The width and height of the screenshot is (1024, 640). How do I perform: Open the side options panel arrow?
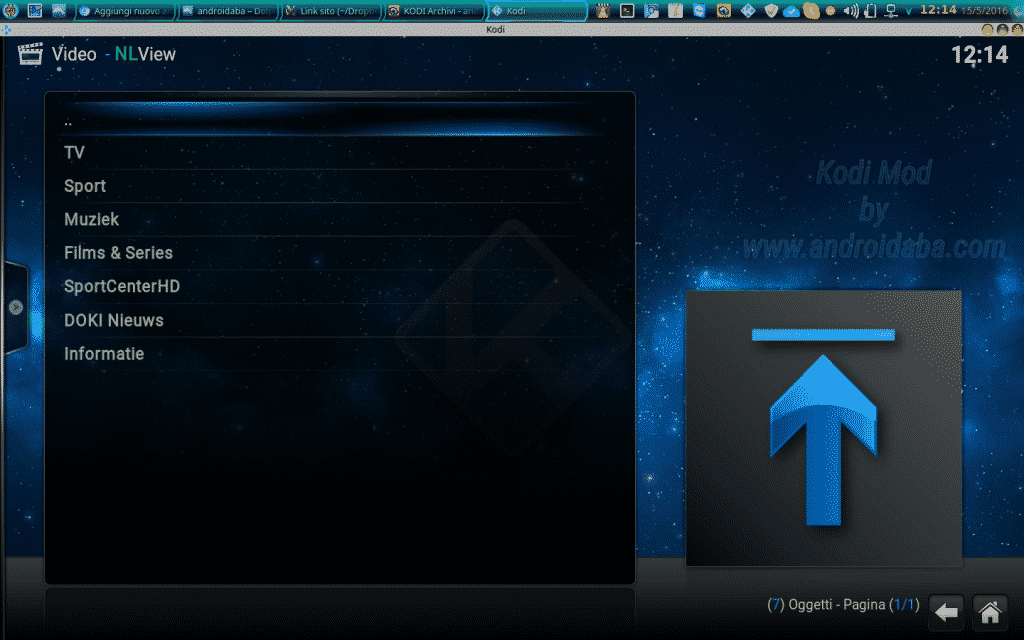click(x=16, y=307)
